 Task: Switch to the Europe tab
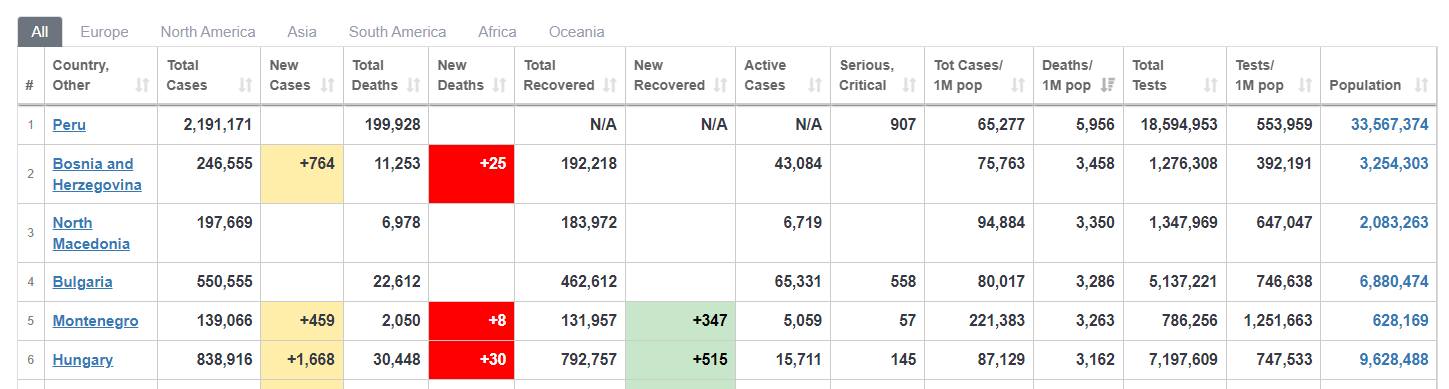pyautogui.click(x=104, y=32)
